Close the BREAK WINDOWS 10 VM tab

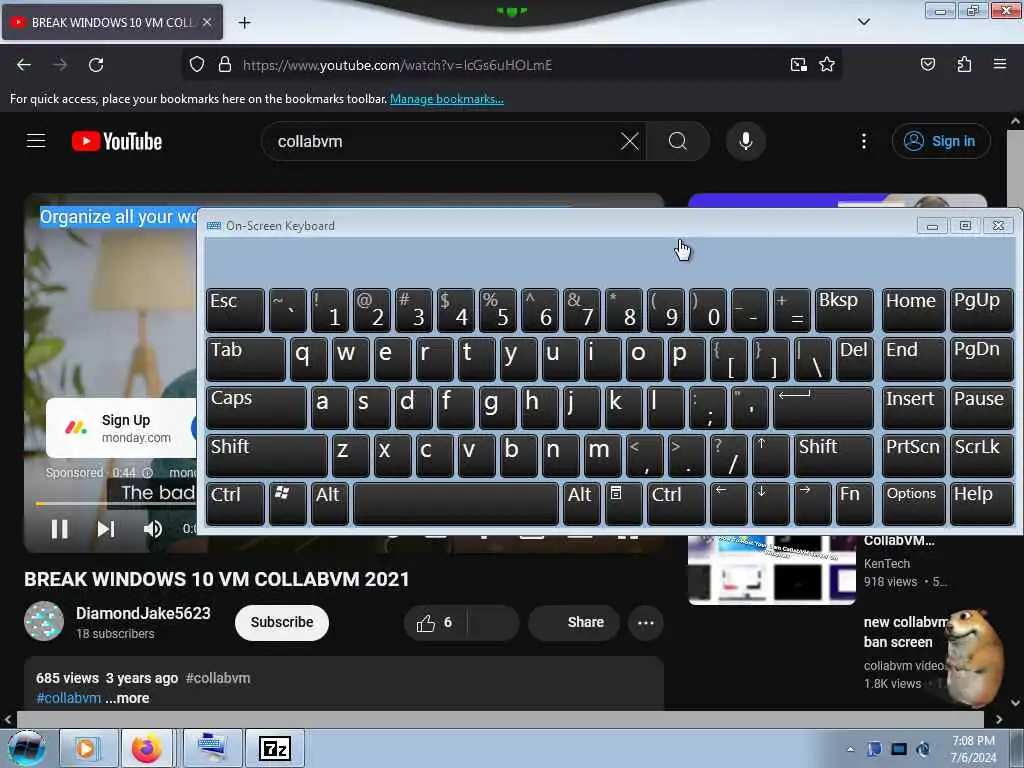(206, 22)
